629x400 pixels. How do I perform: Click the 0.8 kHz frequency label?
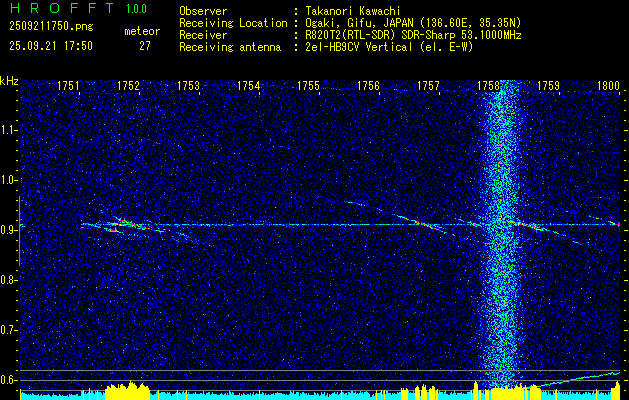pos(7,280)
